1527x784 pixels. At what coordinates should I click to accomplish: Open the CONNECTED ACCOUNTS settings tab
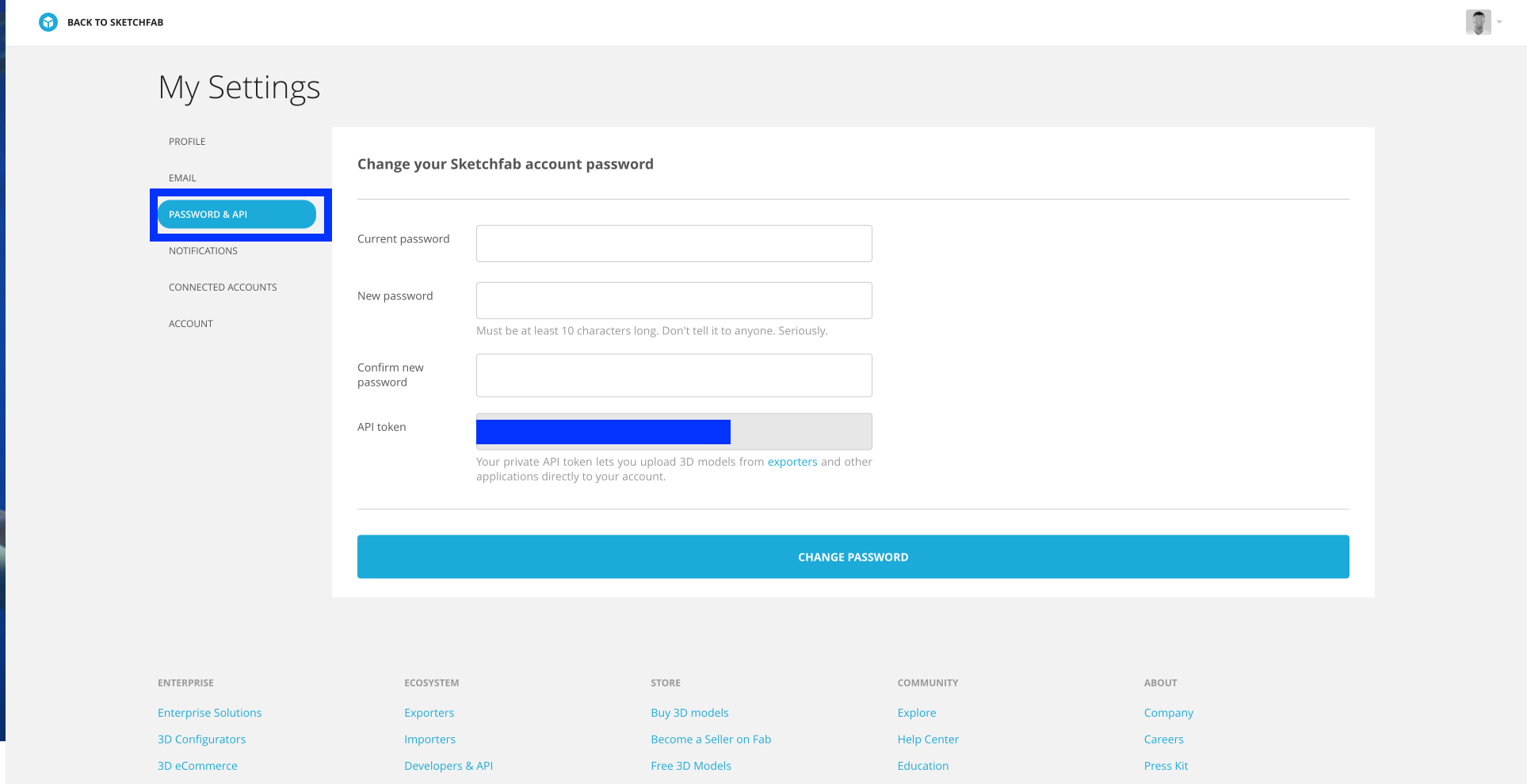coord(223,287)
